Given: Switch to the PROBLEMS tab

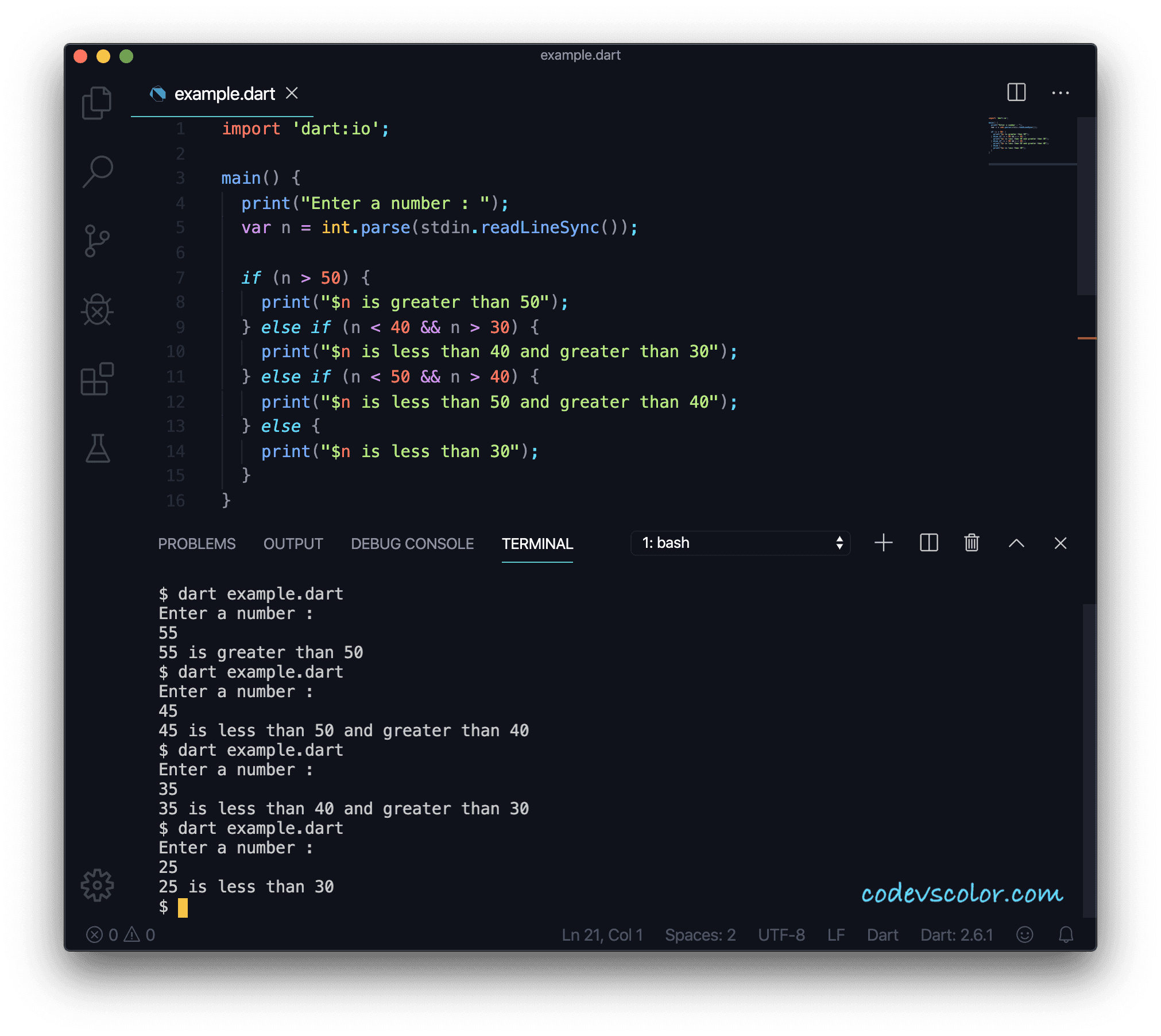Looking at the screenshot, I should (196, 544).
